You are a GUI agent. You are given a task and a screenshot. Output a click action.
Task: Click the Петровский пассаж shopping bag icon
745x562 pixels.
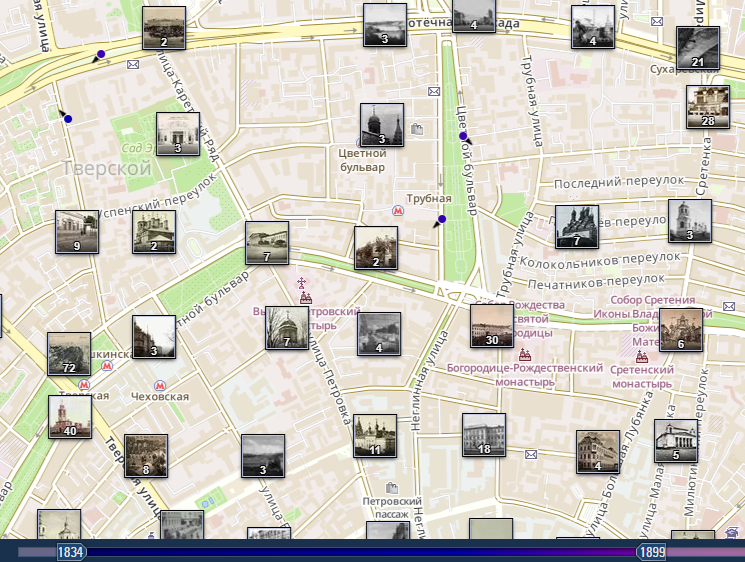(392, 488)
